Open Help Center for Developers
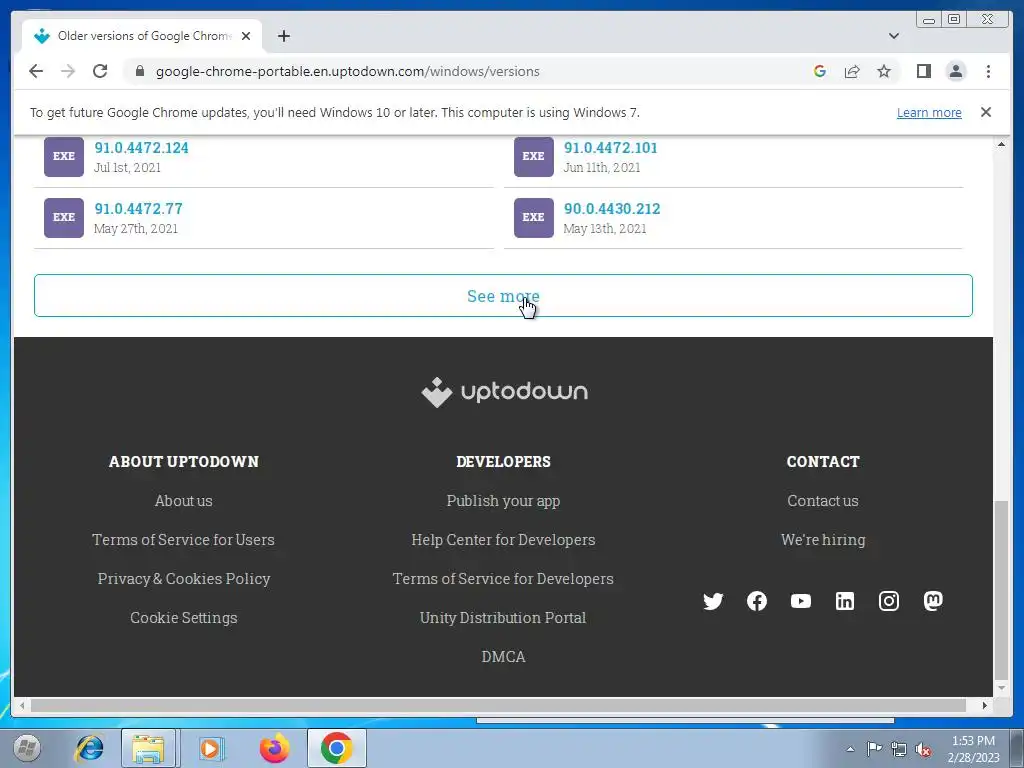This screenshot has height=768, width=1024. point(504,540)
